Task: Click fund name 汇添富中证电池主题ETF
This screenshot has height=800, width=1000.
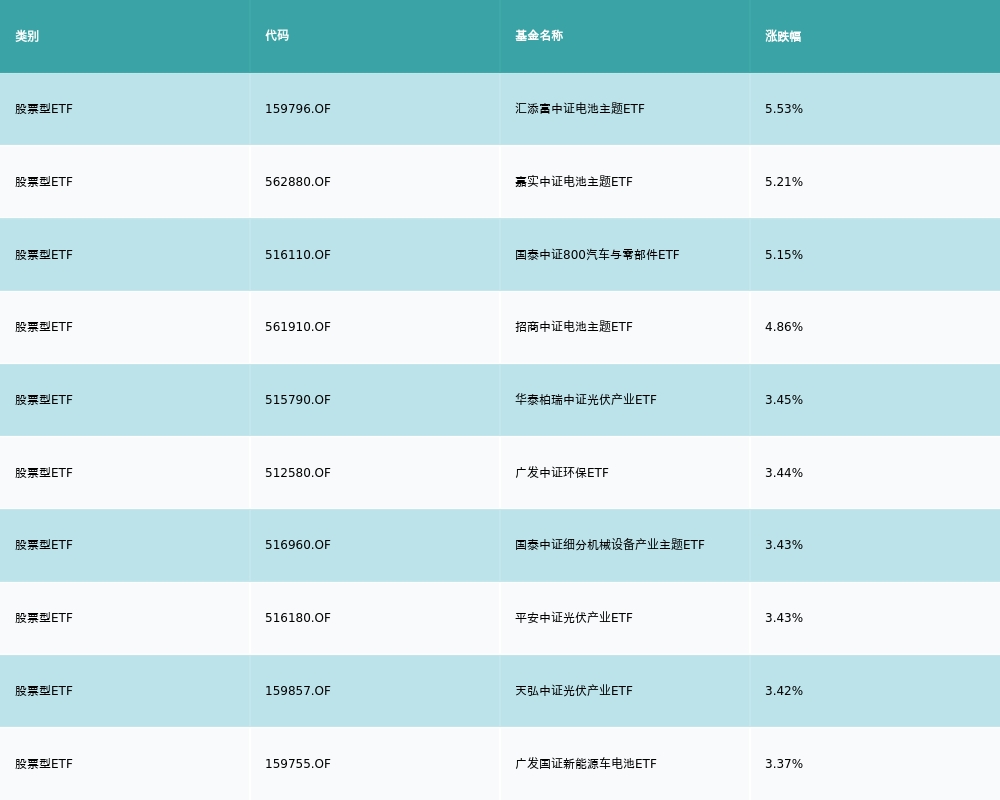Action: [580, 109]
